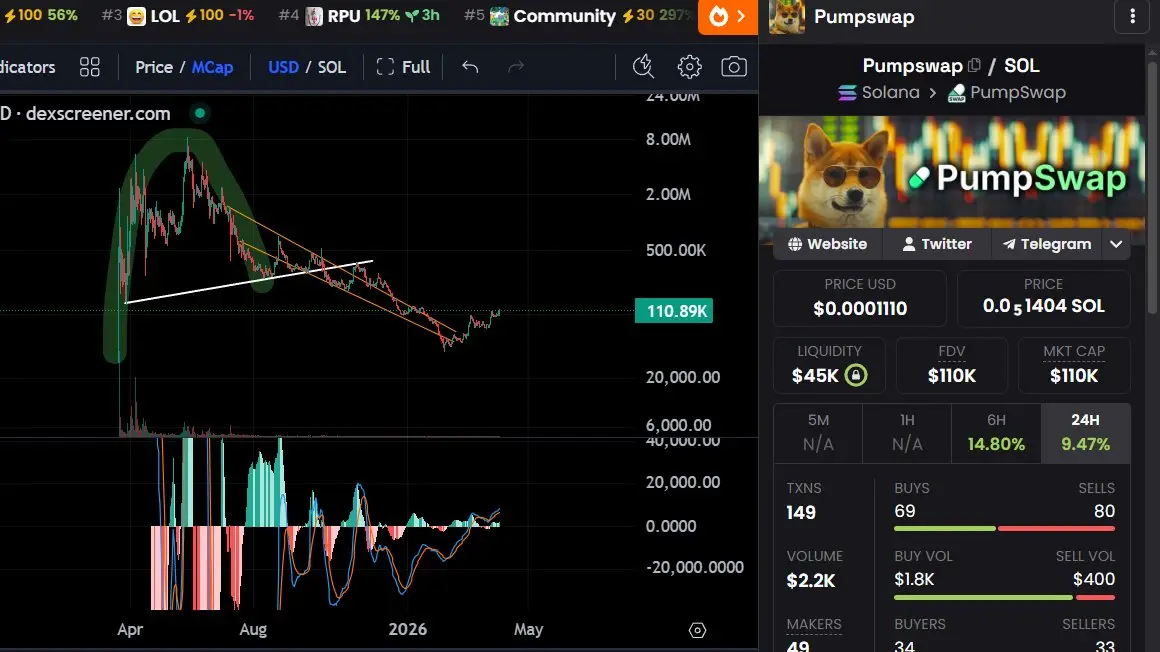Open the trending fire button
The height and width of the screenshot is (652, 1160).
(x=727, y=16)
